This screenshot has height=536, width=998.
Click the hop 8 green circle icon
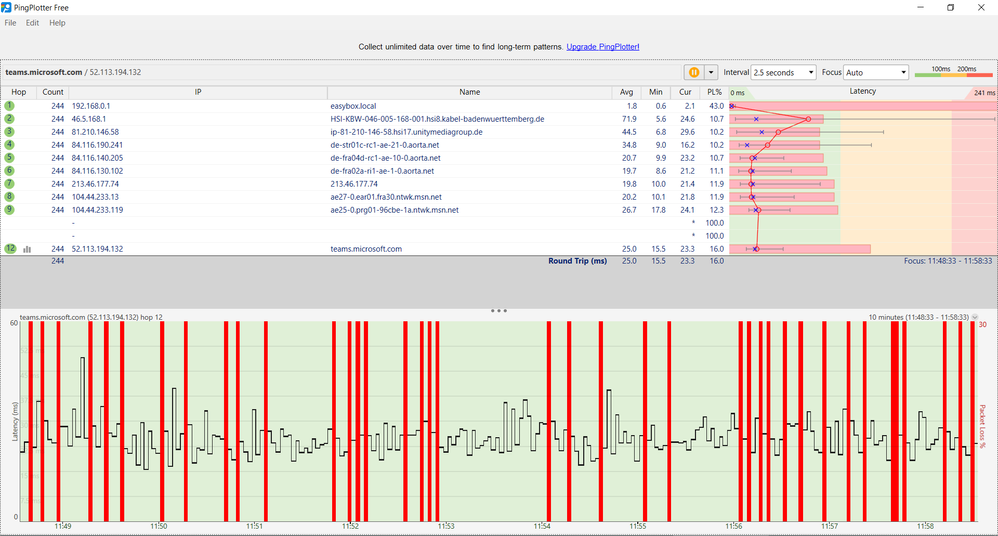point(10,197)
